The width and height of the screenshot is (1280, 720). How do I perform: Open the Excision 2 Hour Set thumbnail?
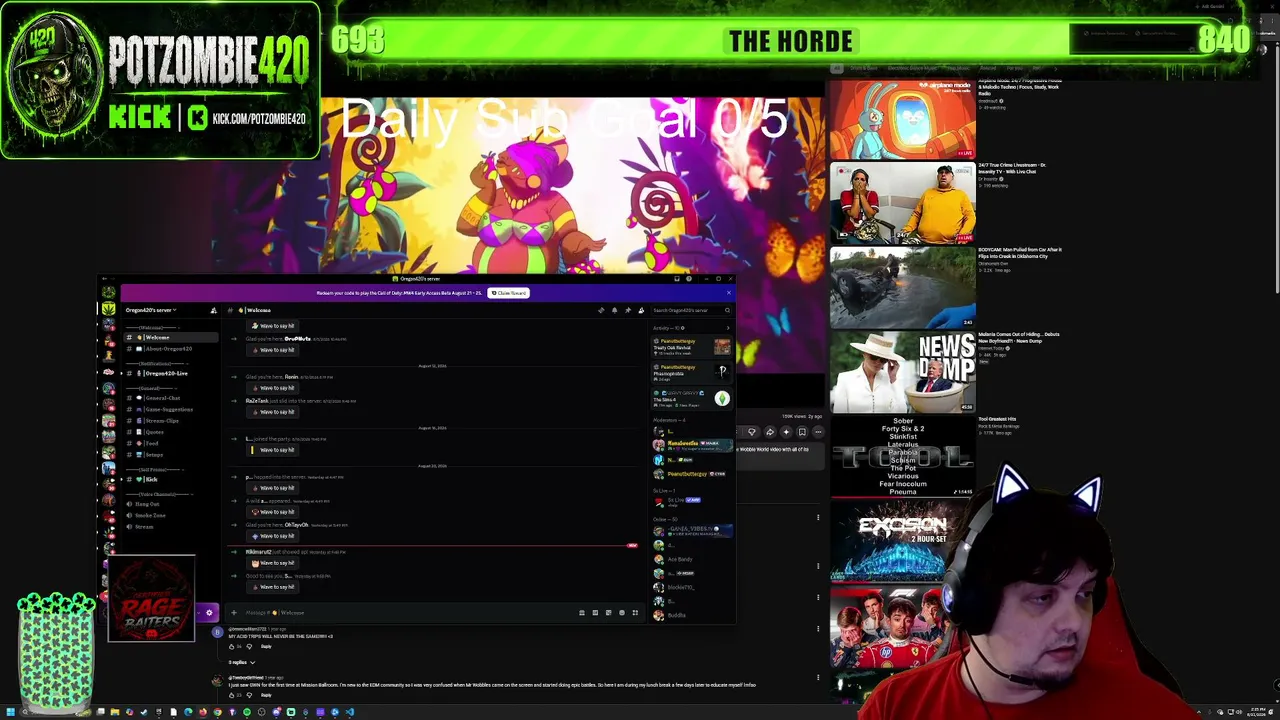pyautogui.click(x=903, y=541)
